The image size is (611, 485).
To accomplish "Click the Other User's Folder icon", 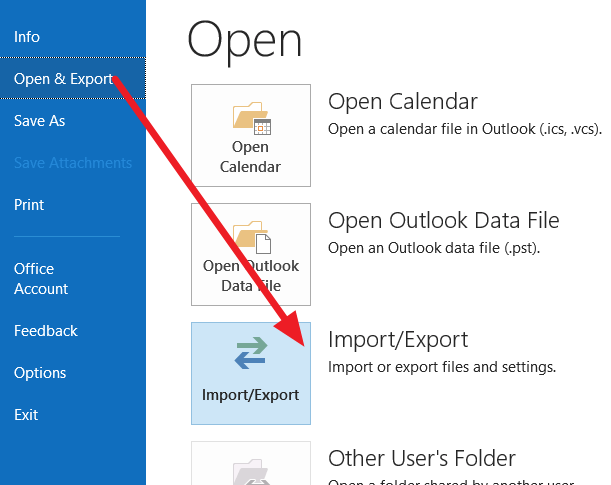I will click(x=252, y=472).
